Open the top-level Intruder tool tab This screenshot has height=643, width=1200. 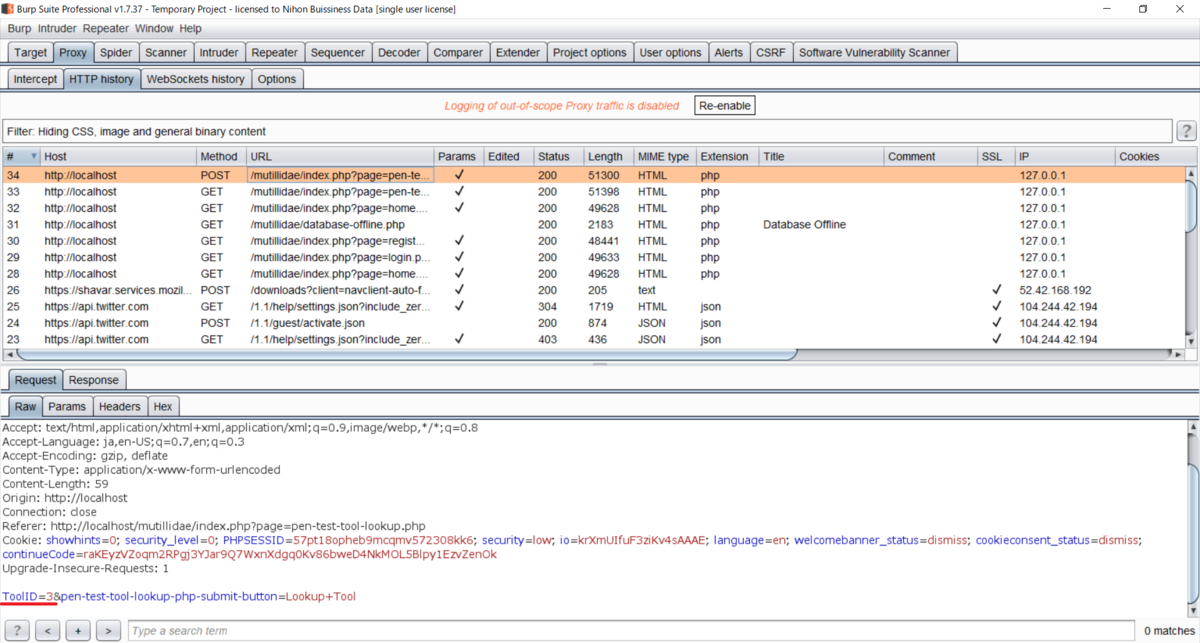tap(219, 53)
